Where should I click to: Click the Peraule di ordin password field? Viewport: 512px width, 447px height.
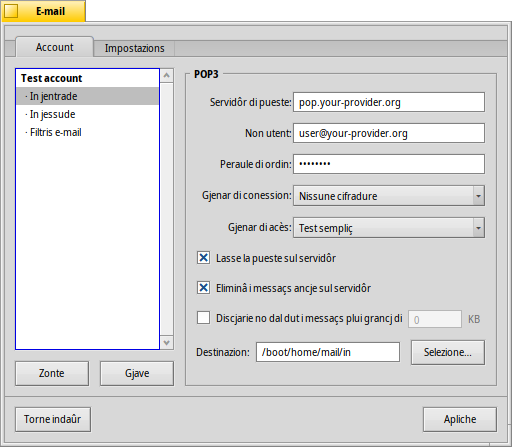pyautogui.click(x=389, y=164)
